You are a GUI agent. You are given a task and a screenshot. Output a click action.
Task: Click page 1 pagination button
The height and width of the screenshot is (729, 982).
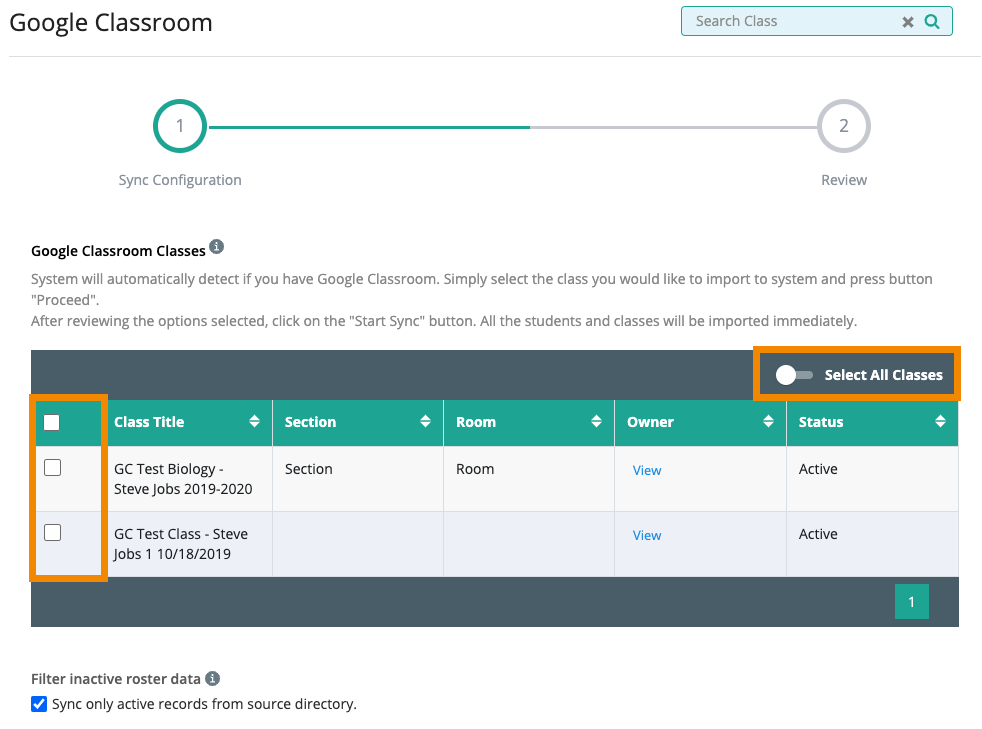point(911,602)
